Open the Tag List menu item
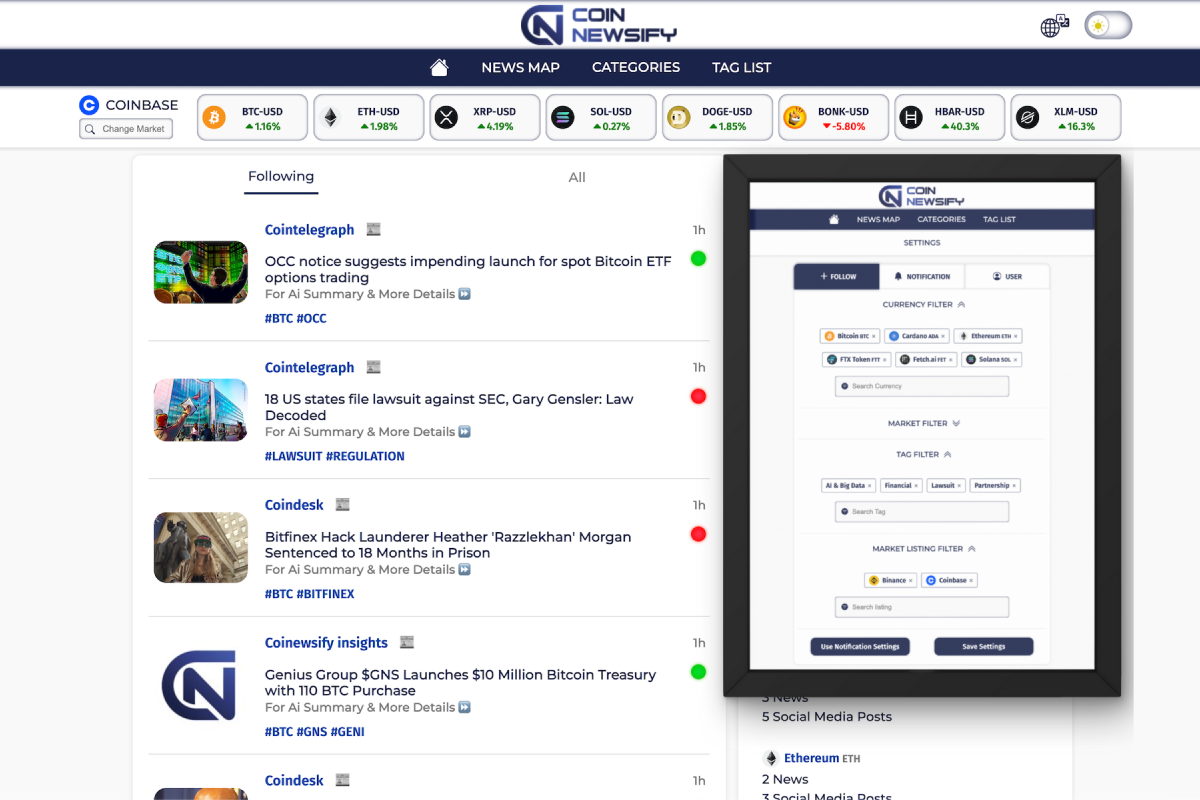The width and height of the screenshot is (1200, 800). (x=741, y=67)
